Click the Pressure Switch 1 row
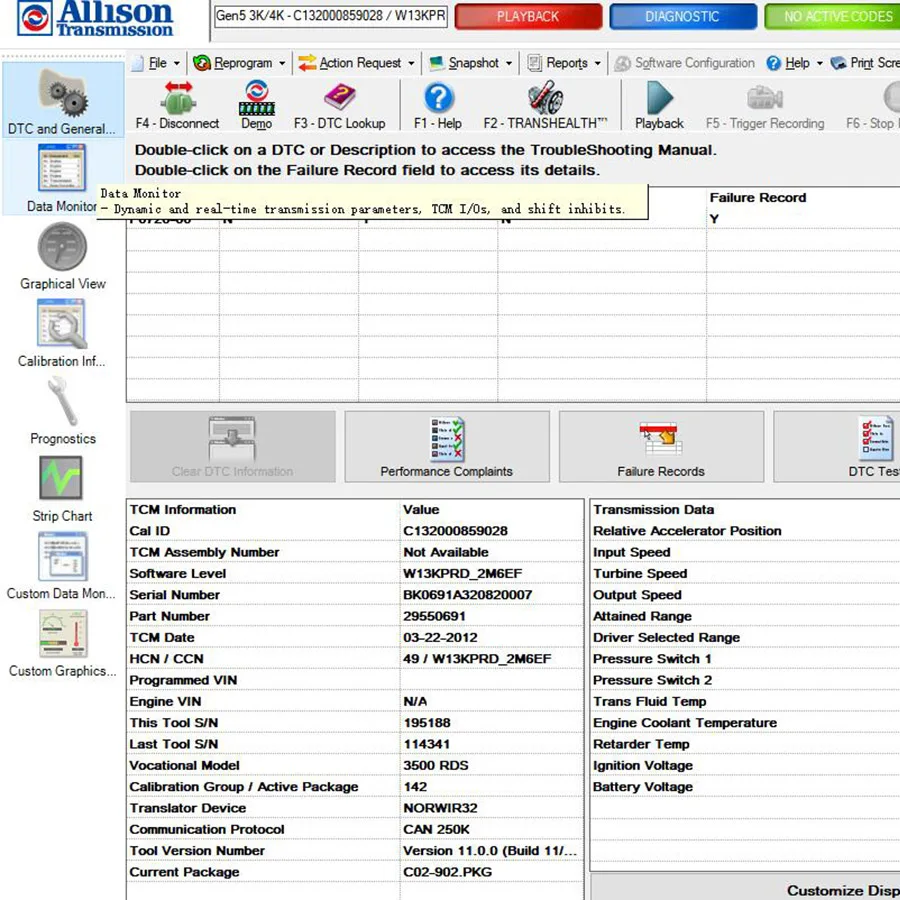 pyautogui.click(x=746, y=658)
